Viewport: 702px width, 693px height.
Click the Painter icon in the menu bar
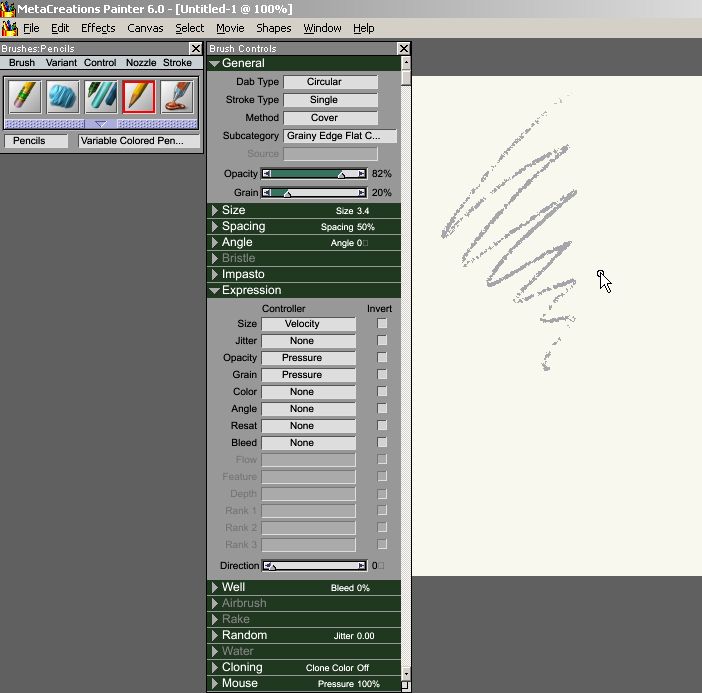click(9, 28)
